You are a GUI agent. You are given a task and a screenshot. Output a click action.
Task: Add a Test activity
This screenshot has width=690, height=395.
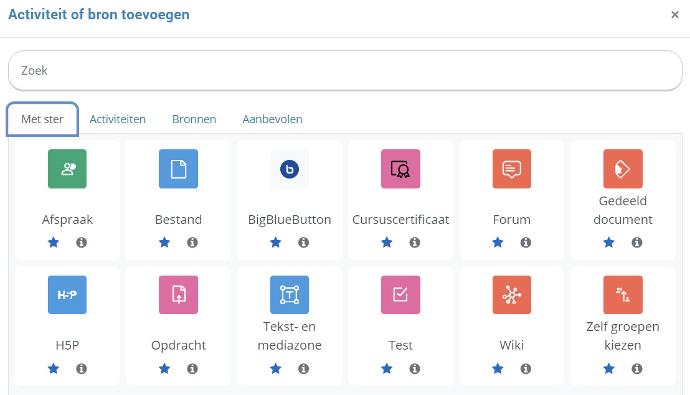[x=400, y=295]
